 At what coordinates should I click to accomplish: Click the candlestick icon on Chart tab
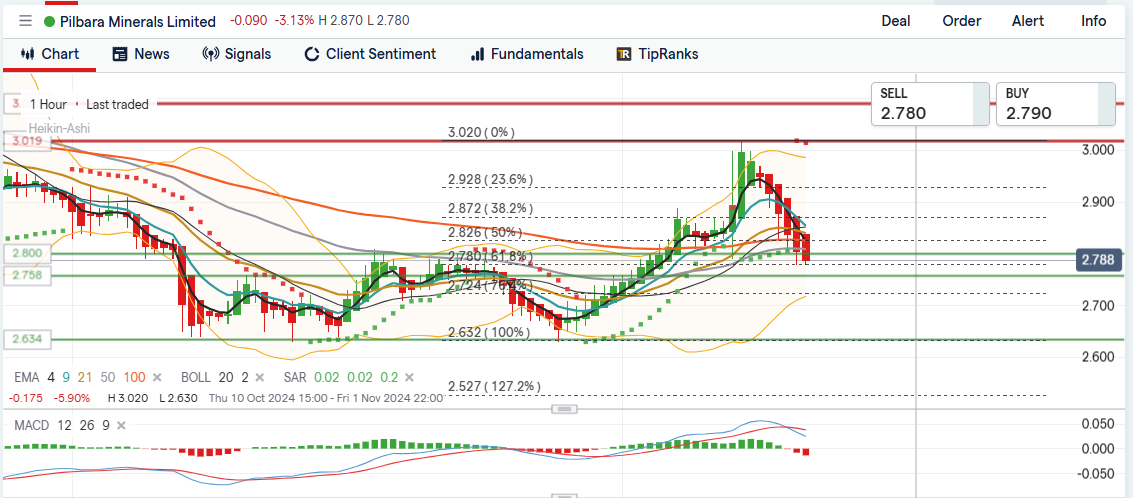[x=27, y=54]
